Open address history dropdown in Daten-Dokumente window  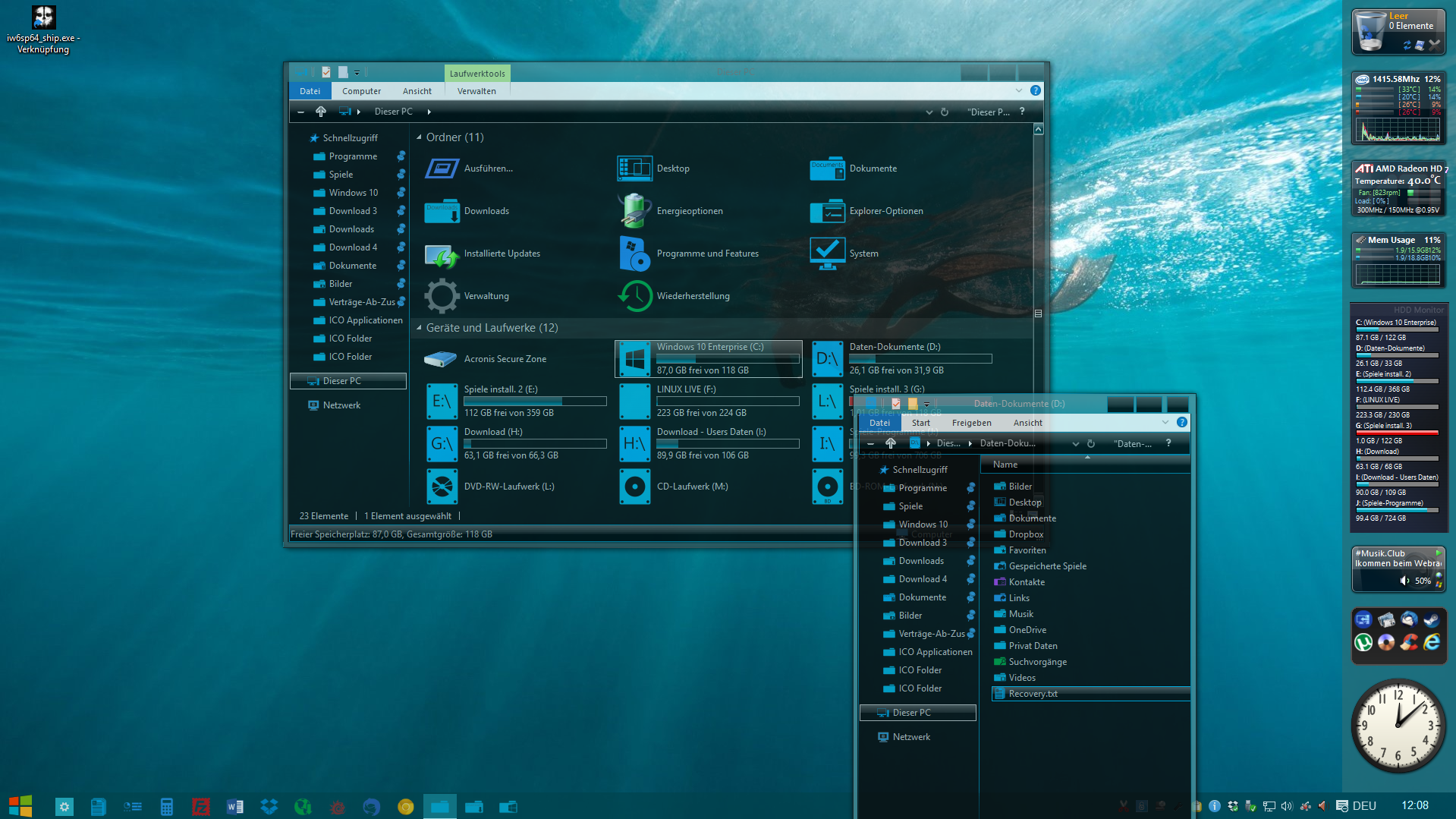coord(1075,444)
